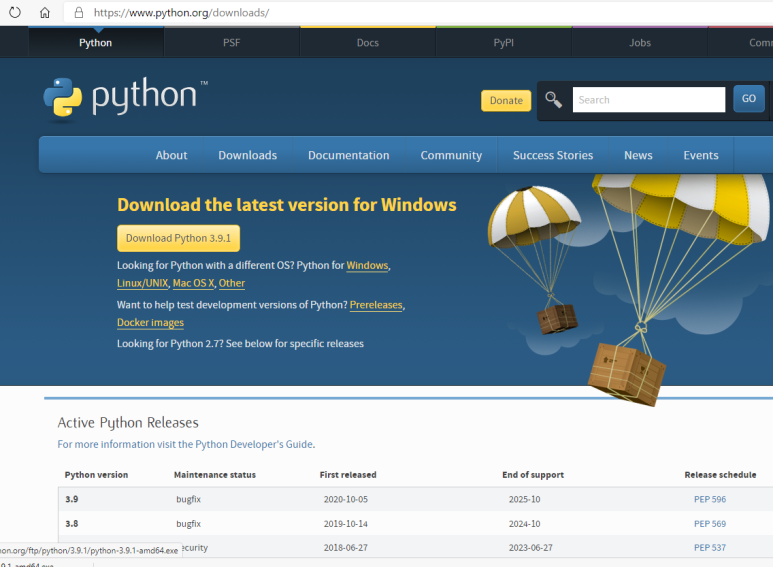Open the Docs top tab
Viewport: 773px width, 567px height.
(368, 43)
